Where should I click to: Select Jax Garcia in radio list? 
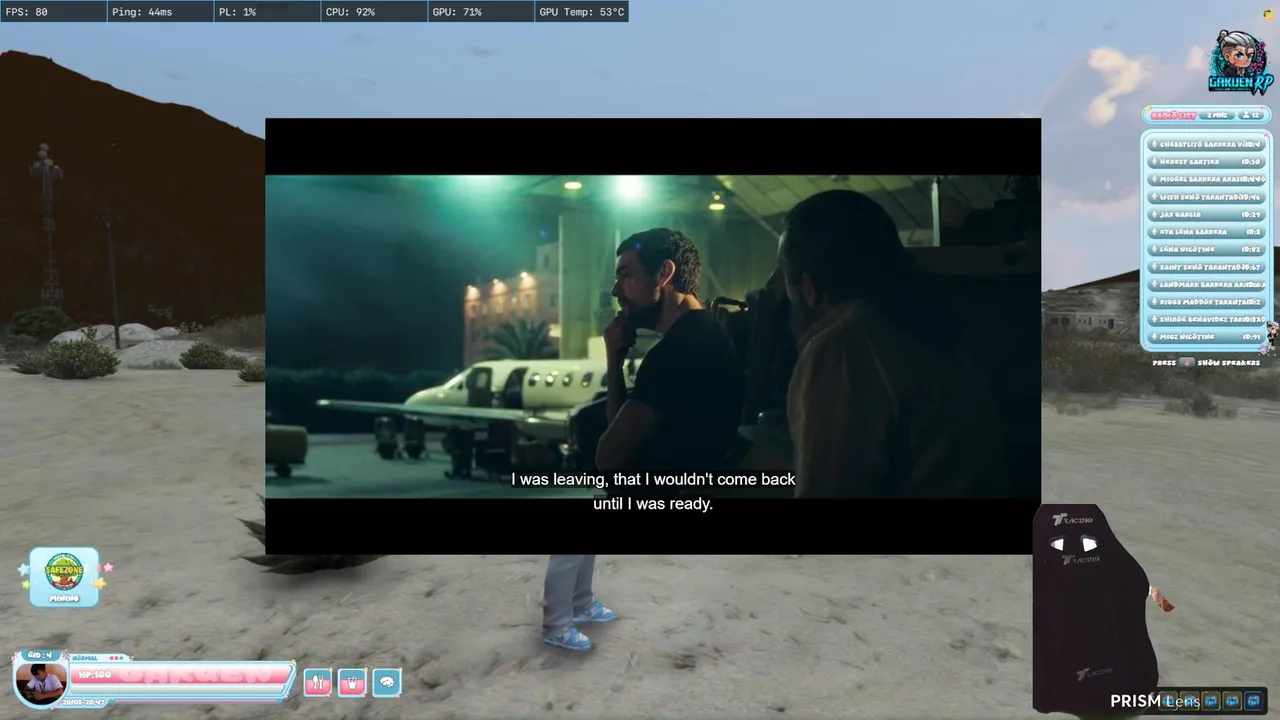coord(1207,214)
